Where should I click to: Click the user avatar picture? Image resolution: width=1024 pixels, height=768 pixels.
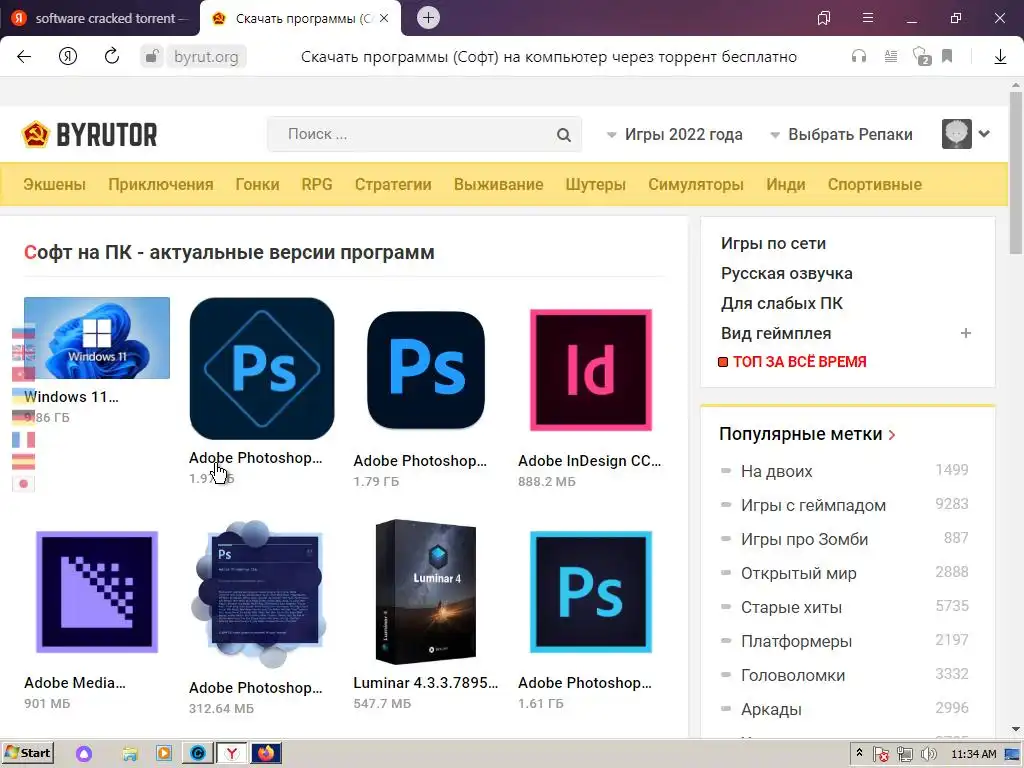(957, 134)
